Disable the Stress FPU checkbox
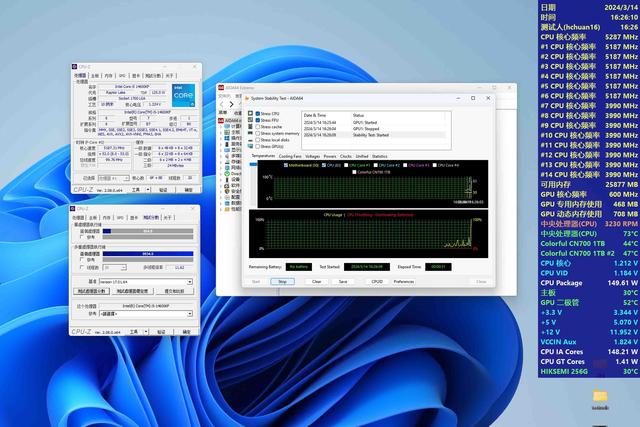The image size is (640, 427). (x=258, y=120)
